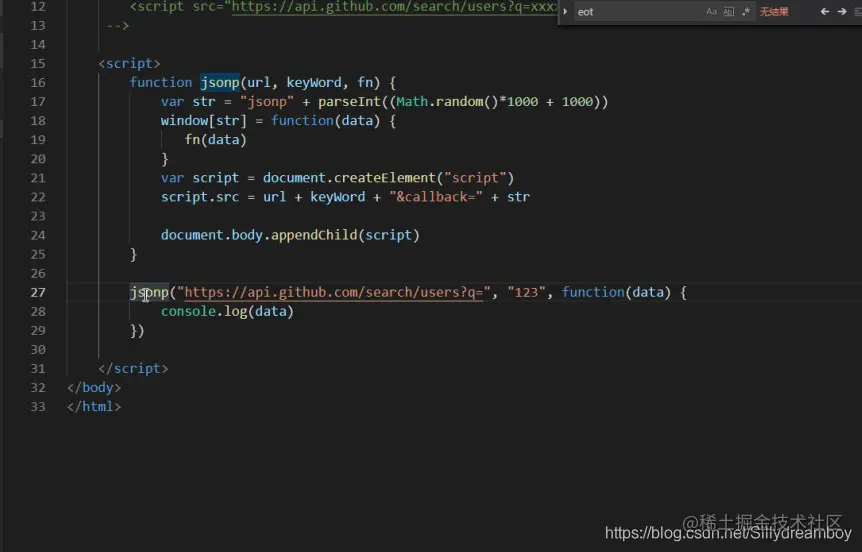Click line number 27 in the gutter
This screenshot has width=862, height=552.
[x=38, y=292]
